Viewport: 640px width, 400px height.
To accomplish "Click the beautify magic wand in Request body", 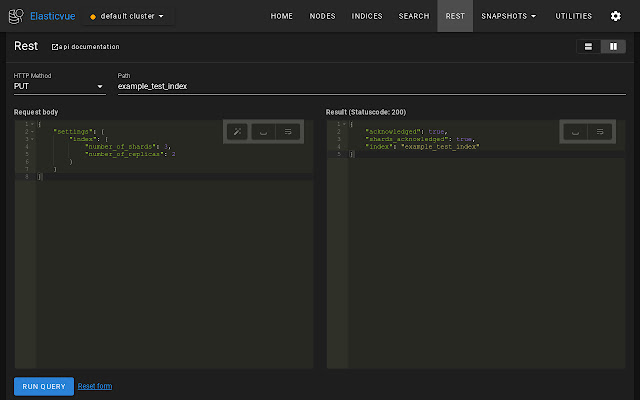I will point(237,131).
